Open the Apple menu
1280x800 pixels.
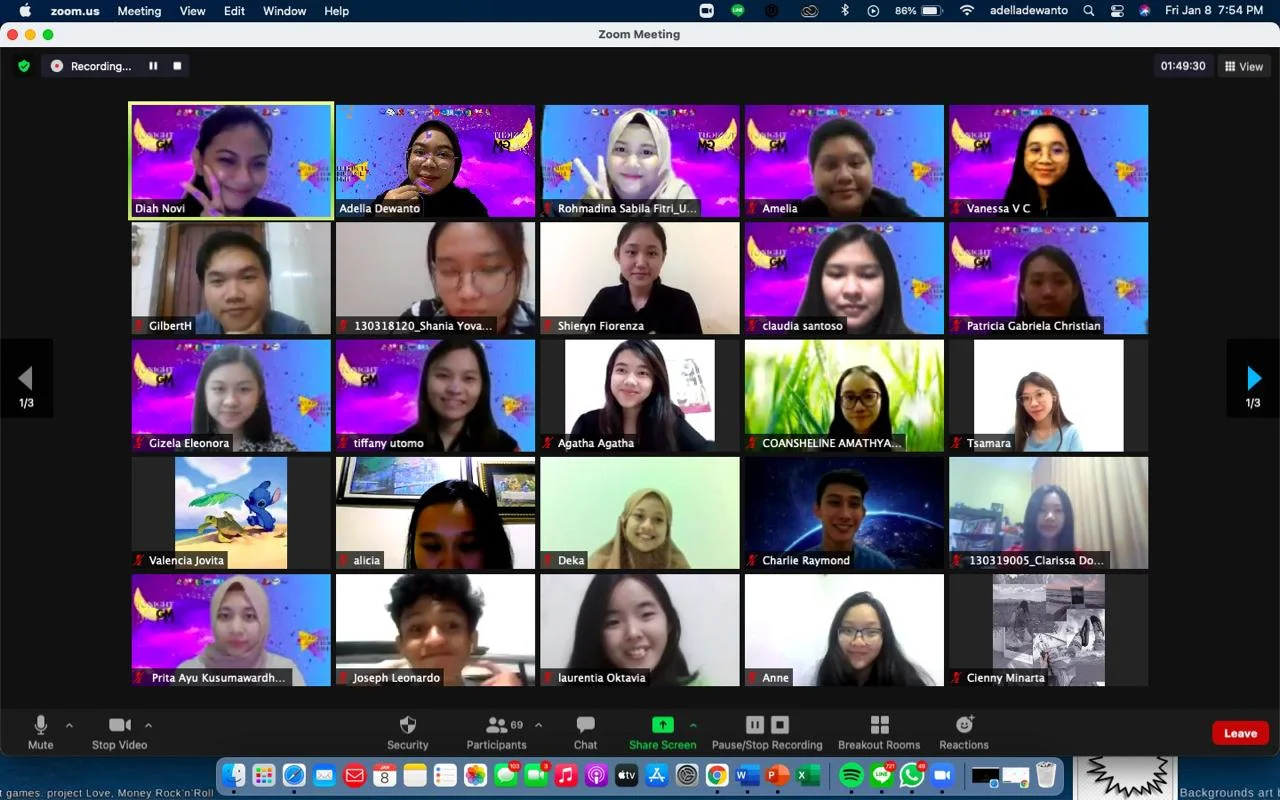tap(24, 11)
